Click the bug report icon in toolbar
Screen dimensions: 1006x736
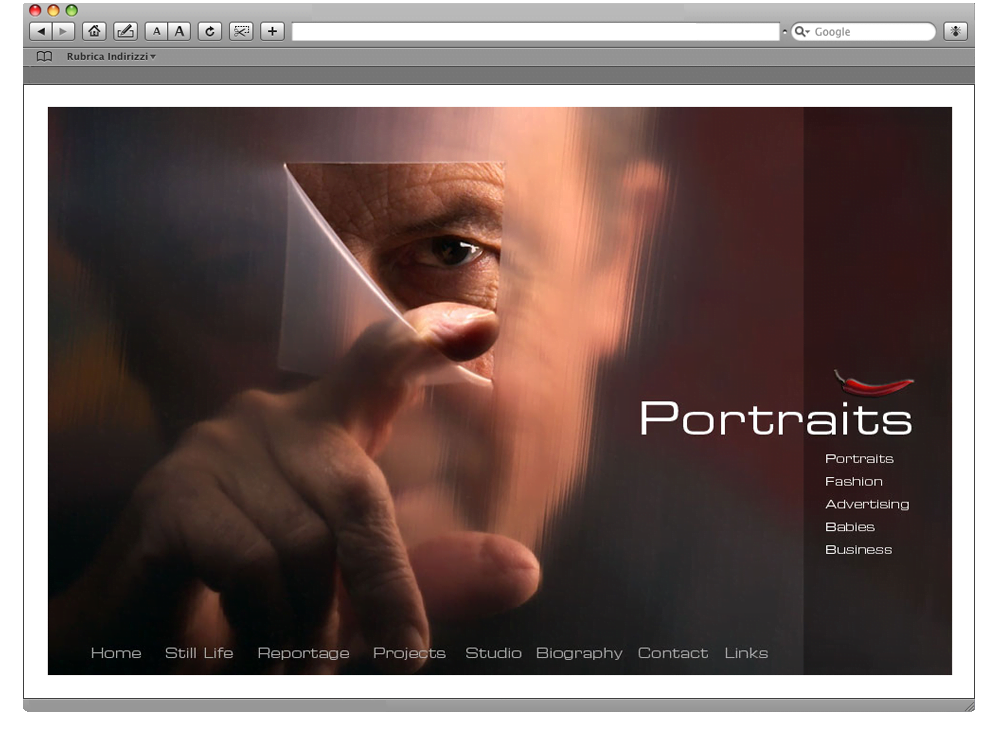click(955, 31)
